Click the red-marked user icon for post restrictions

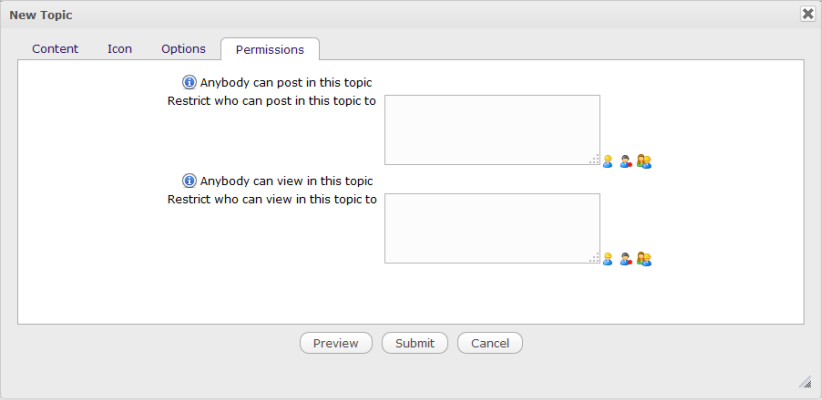(626, 161)
